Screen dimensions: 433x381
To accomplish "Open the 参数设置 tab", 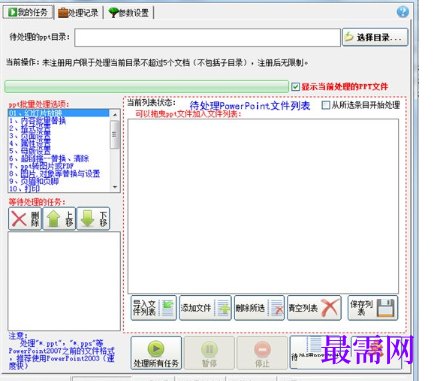I will (x=129, y=13).
